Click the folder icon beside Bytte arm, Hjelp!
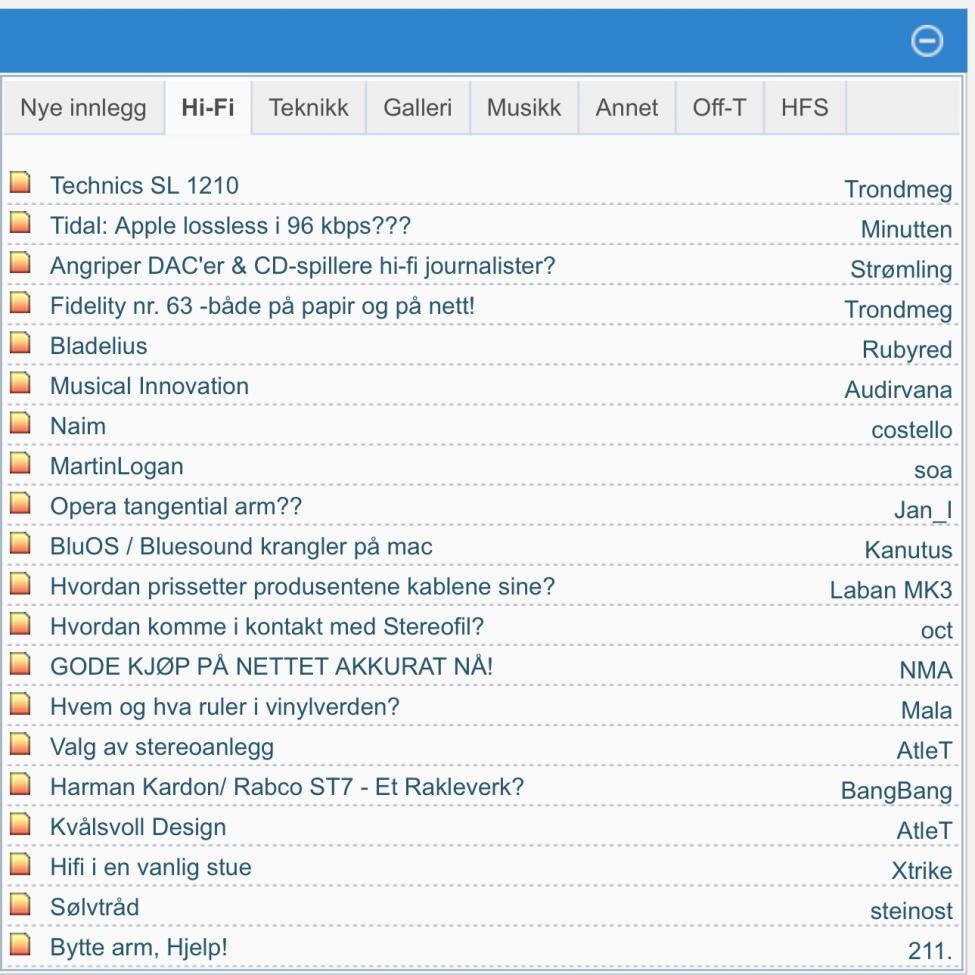This screenshot has width=975, height=975. pyautogui.click(x=20, y=944)
